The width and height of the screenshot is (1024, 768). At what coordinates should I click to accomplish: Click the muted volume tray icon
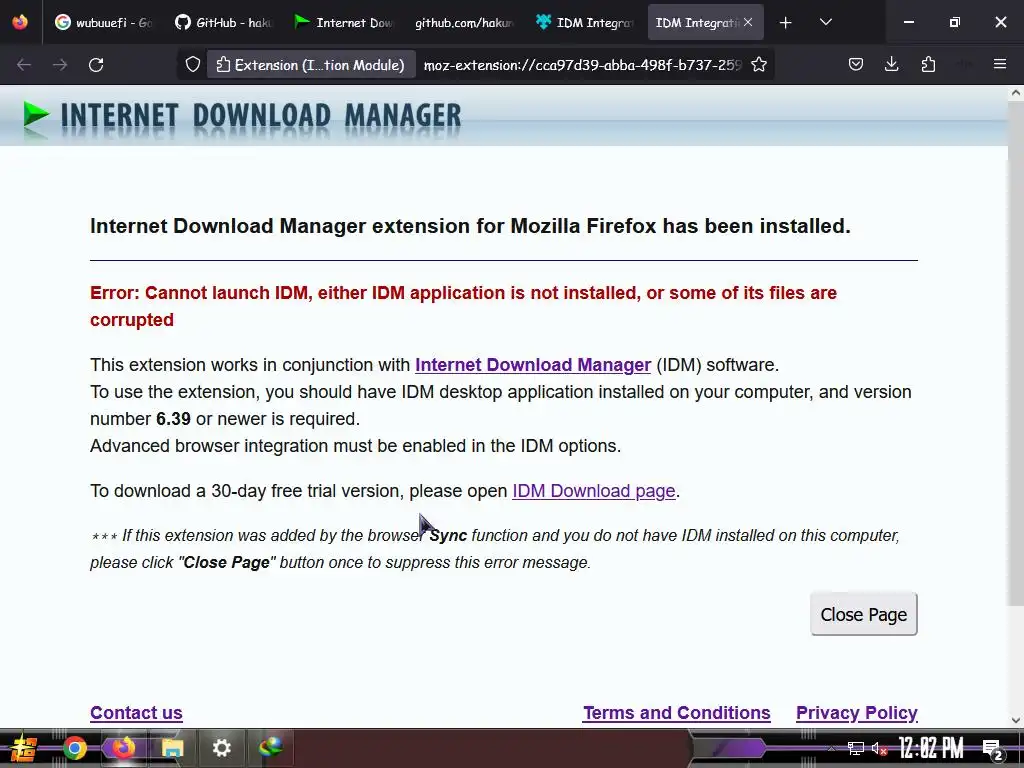(879, 748)
